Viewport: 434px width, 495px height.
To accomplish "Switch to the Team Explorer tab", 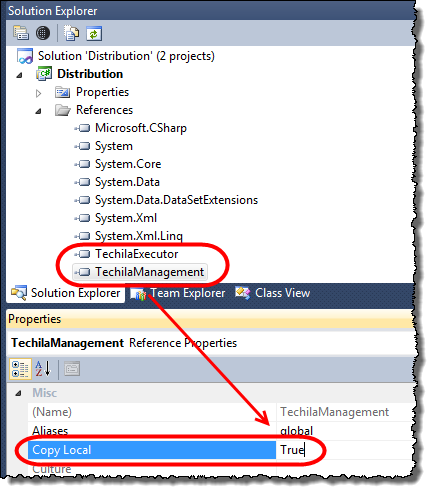I will (178, 293).
